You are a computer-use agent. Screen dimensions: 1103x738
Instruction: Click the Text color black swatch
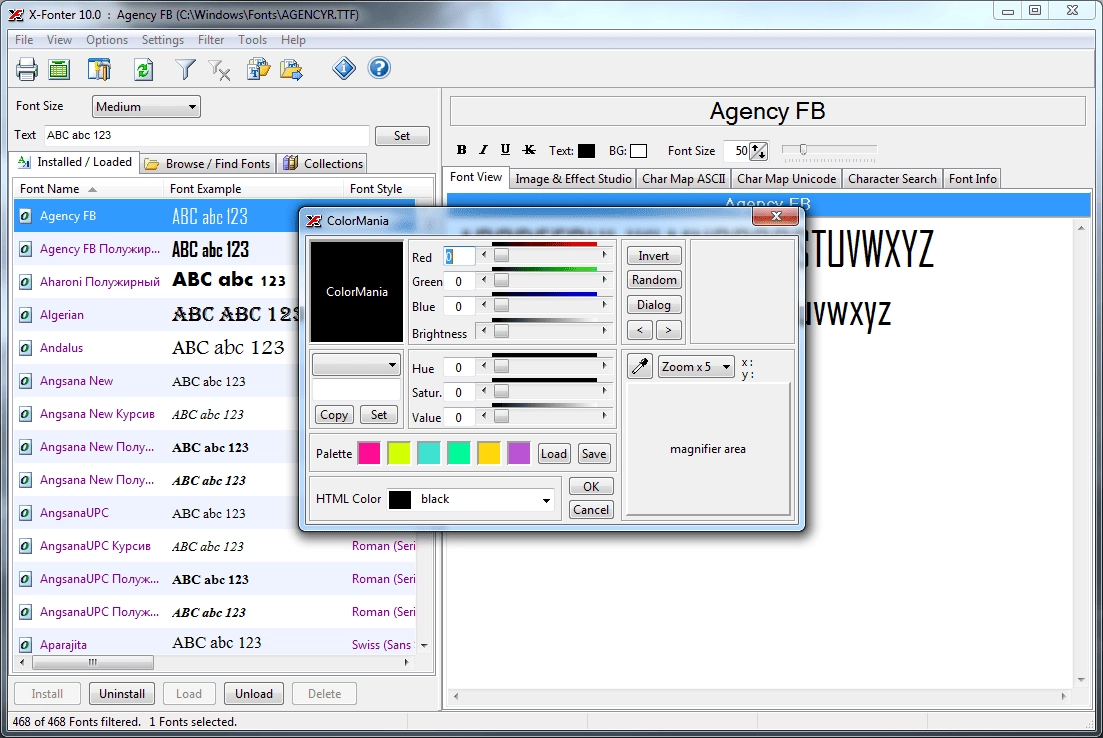(x=586, y=151)
